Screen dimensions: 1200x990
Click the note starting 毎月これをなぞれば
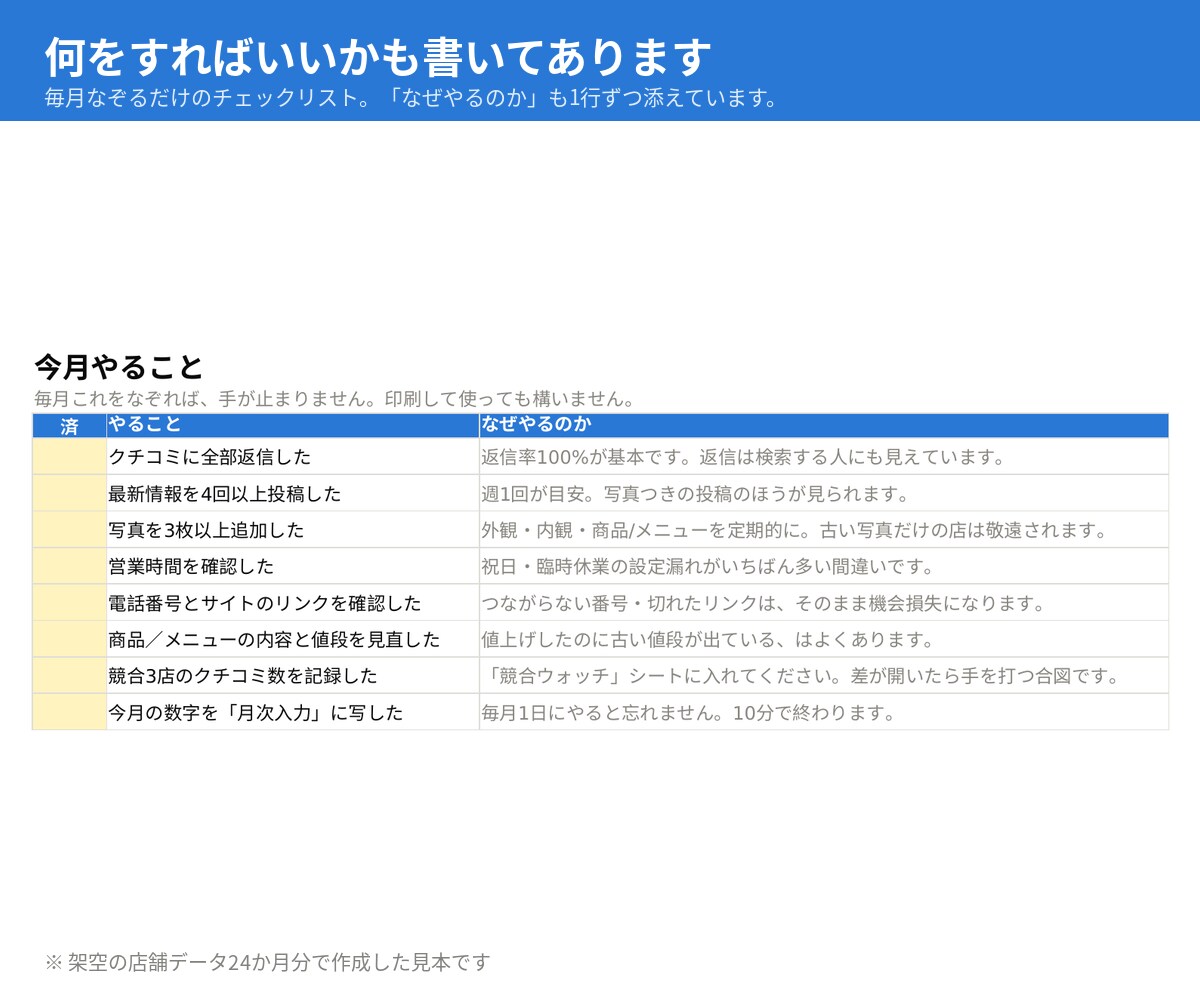click(x=335, y=398)
